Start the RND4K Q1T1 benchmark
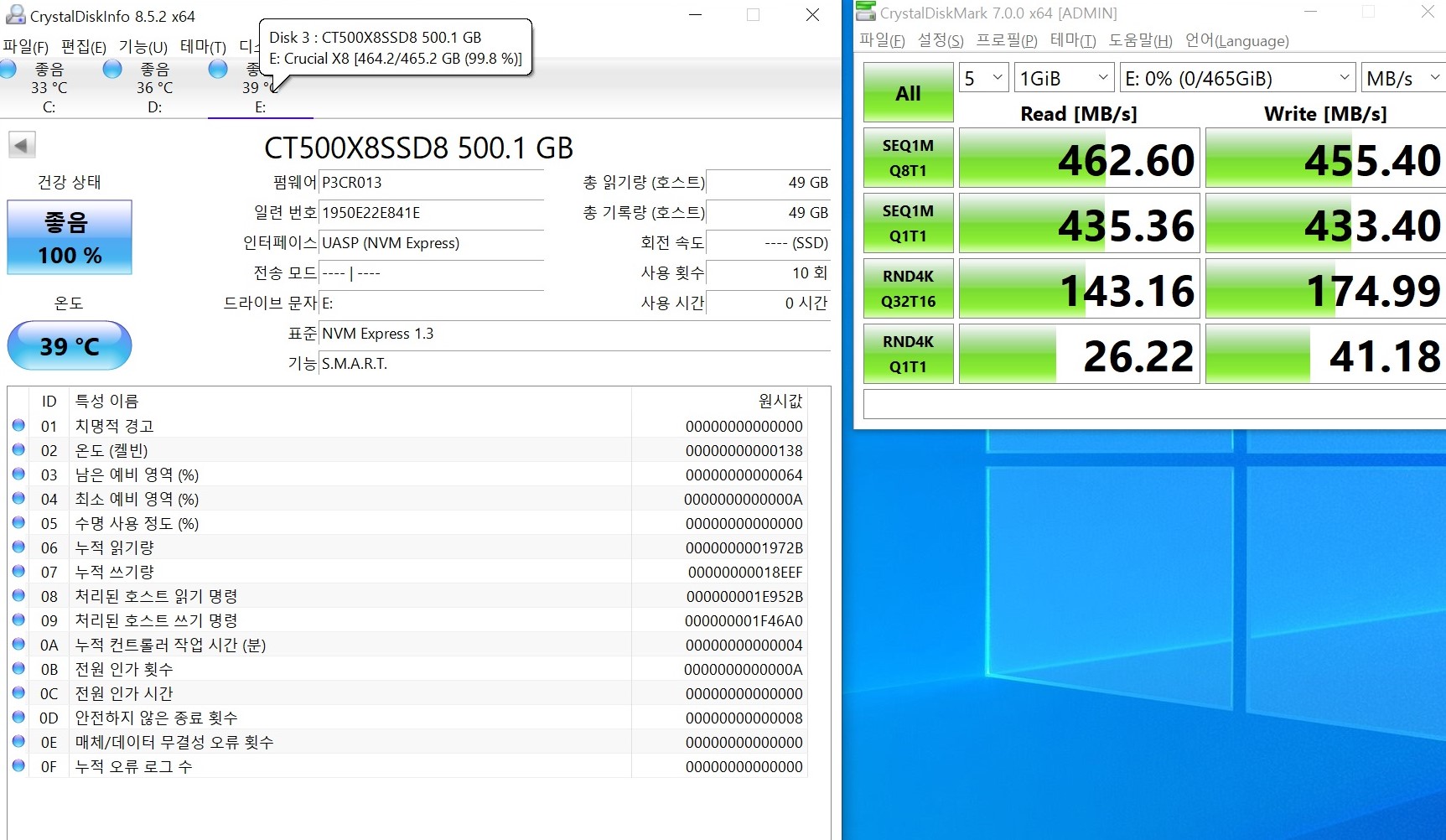Screen dimensions: 1446x840 (908, 354)
